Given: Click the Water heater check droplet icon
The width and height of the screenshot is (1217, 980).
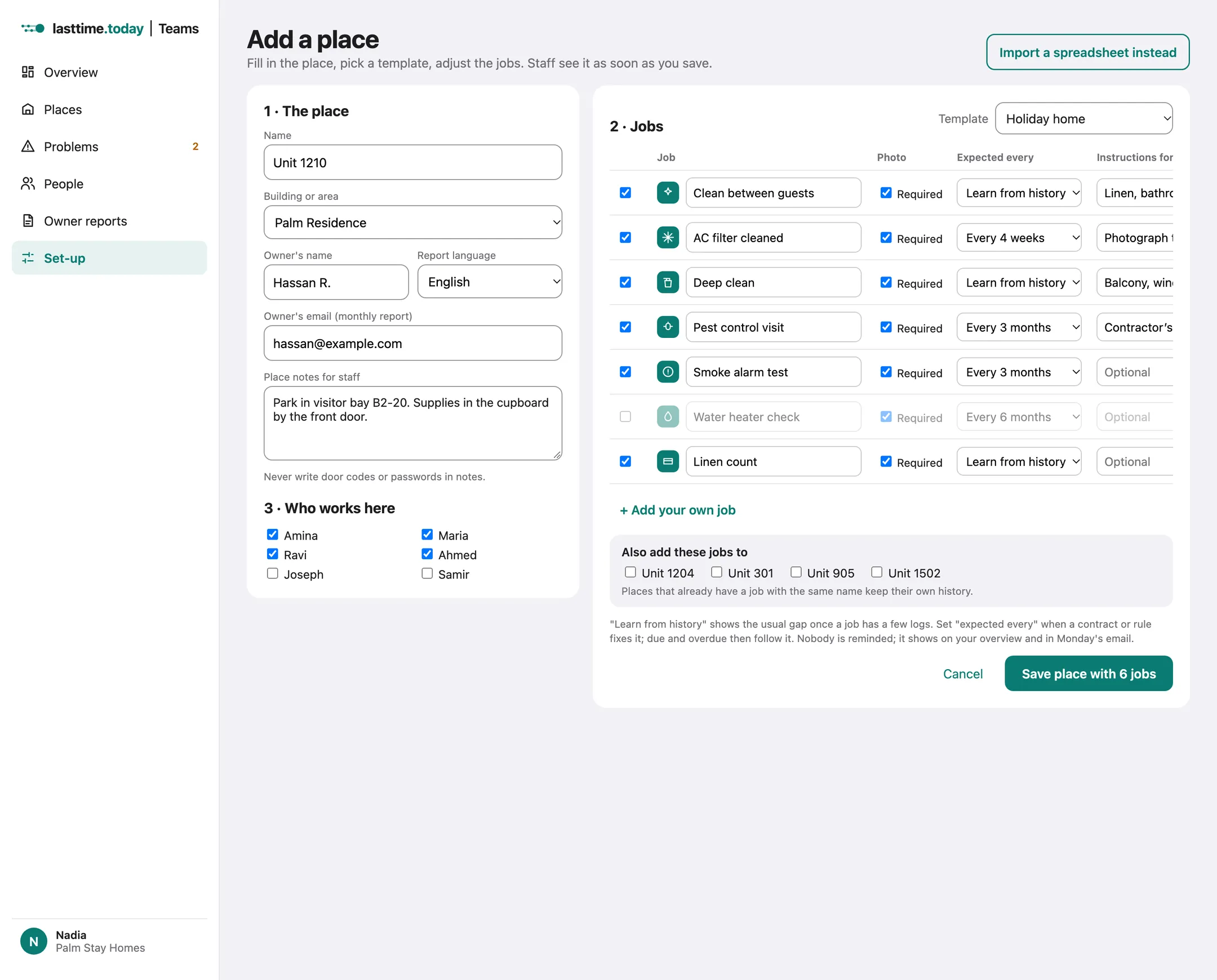Looking at the screenshot, I should pos(668,417).
